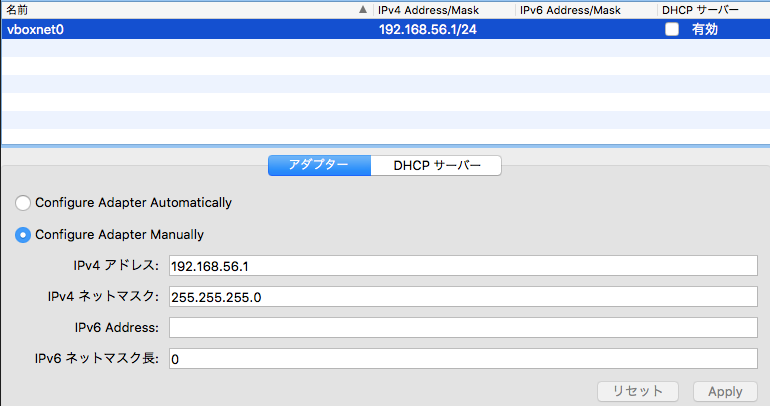Sort by IPv6 Address/Mask column header
This screenshot has height=406, width=770.
tap(586, 10)
